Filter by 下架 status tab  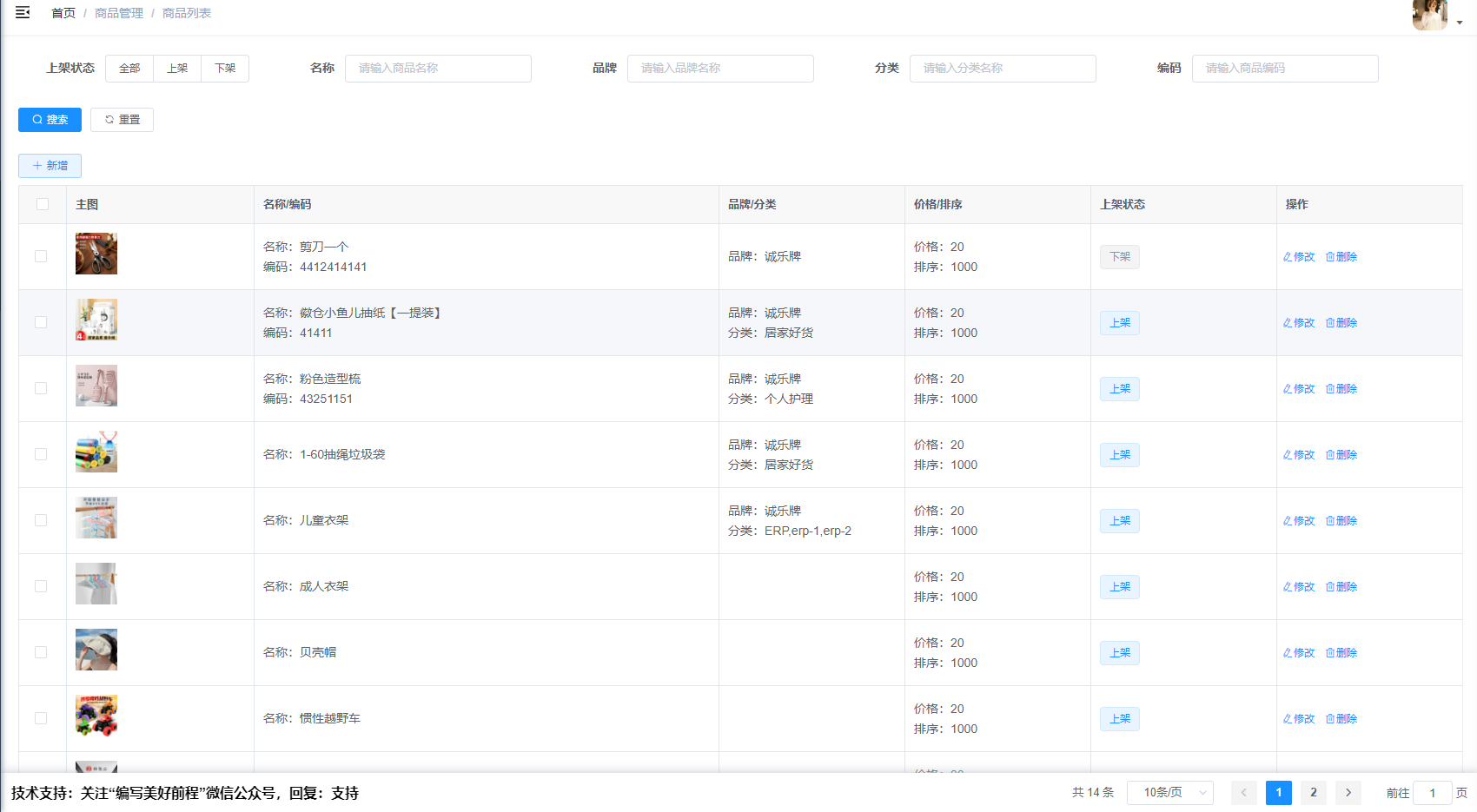coord(225,69)
